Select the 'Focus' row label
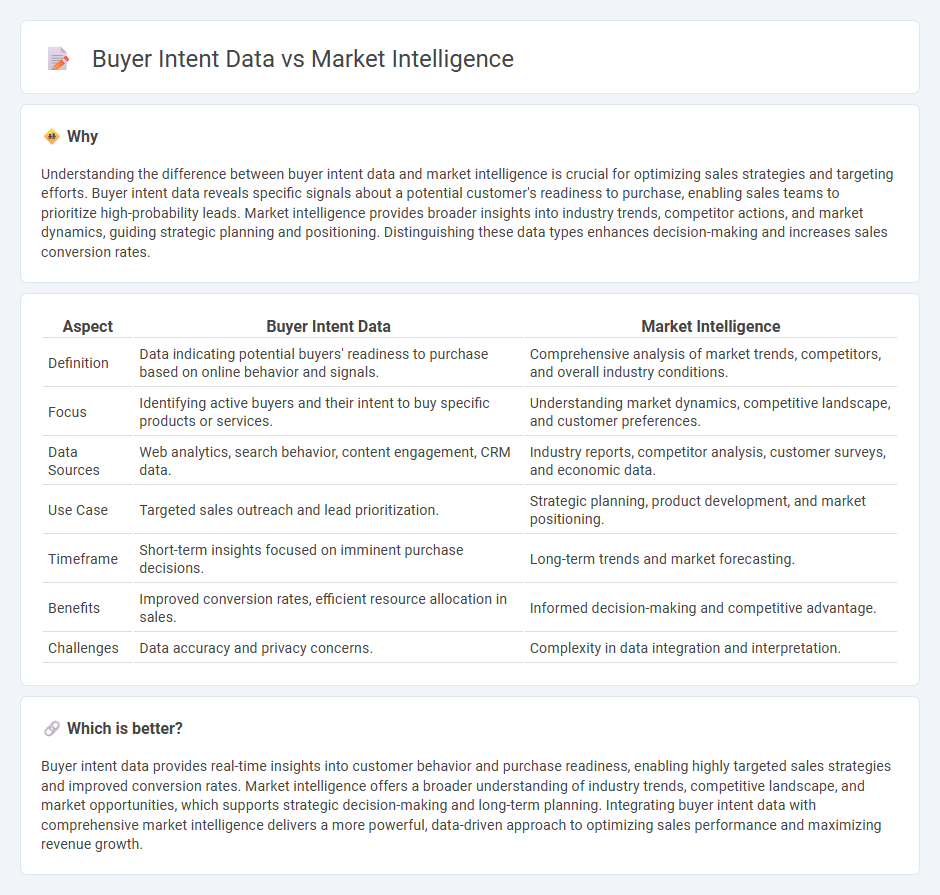The height and width of the screenshot is (895, 940). (67, 412)
